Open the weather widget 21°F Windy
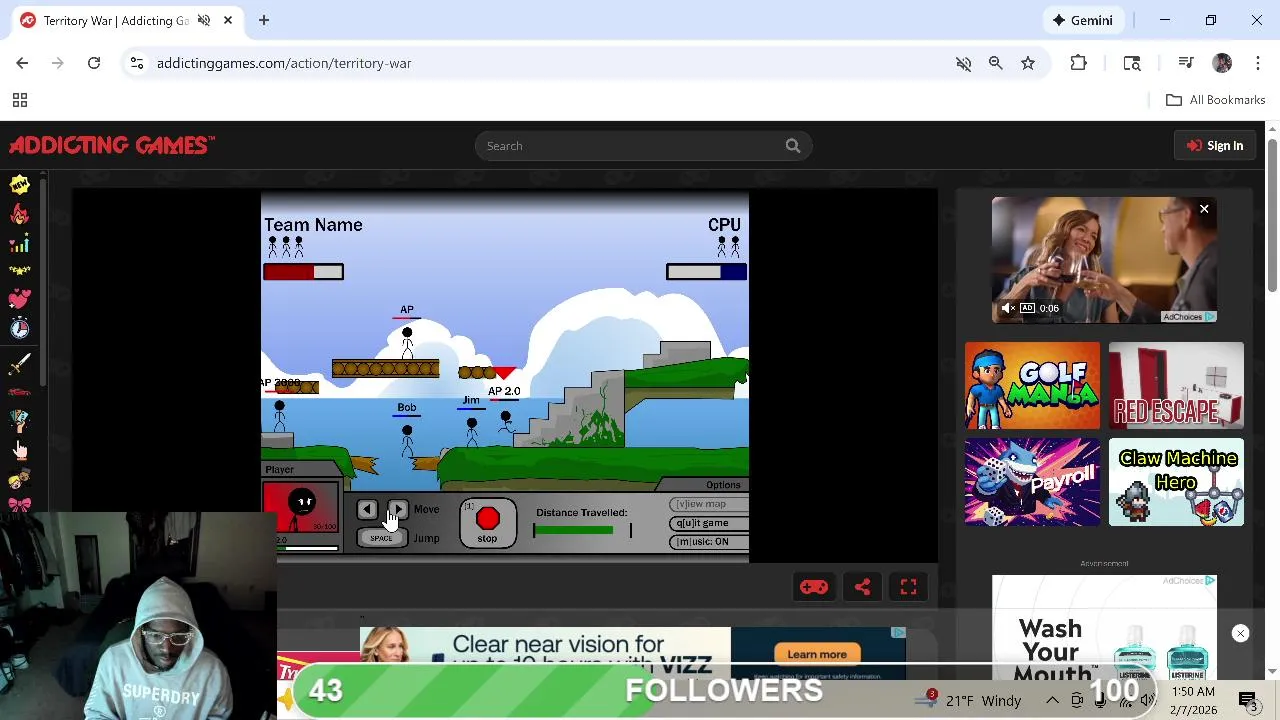The width and height of the screenshot is (1280, 720). point(967,700)
